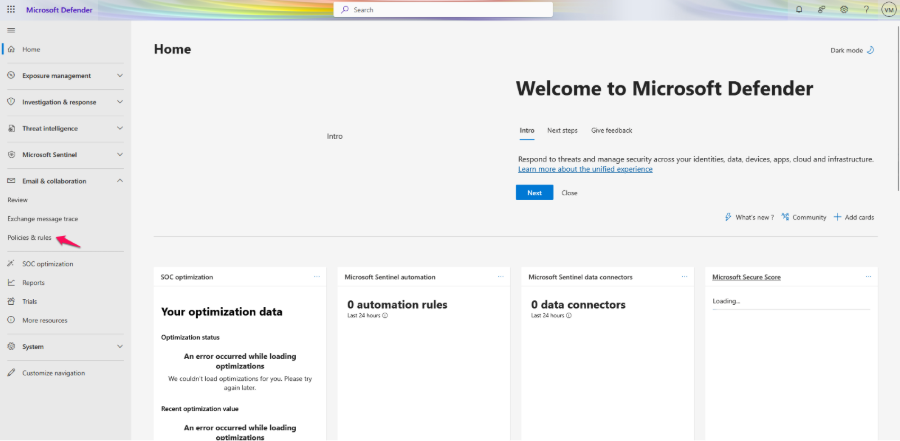Click in the Search box
Image resolution: width=900 pixels, height=441 pixels.
tap(445, 9)
